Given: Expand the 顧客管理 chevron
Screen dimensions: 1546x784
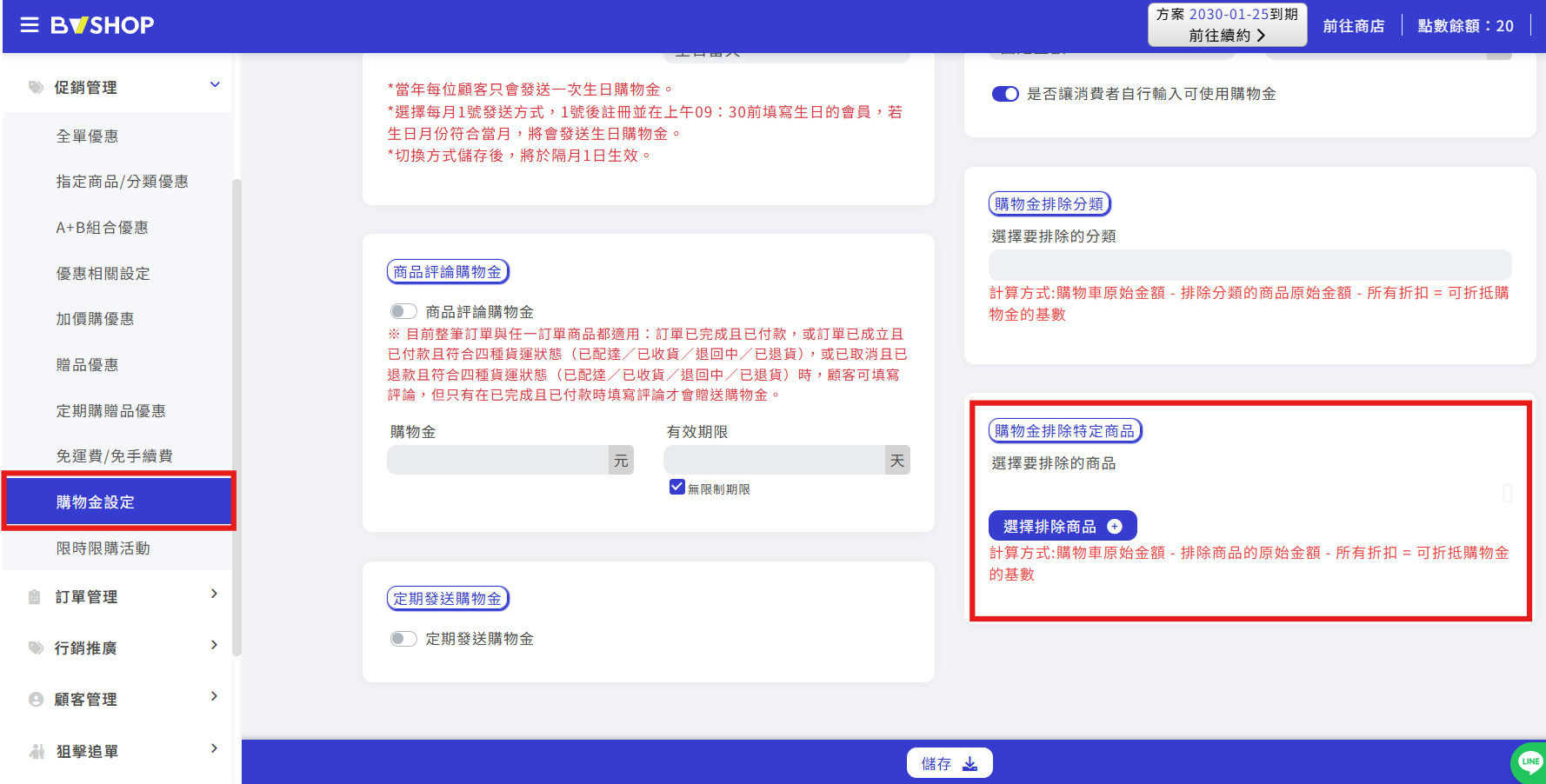Looking at the screenshot, I should (214, 696).
